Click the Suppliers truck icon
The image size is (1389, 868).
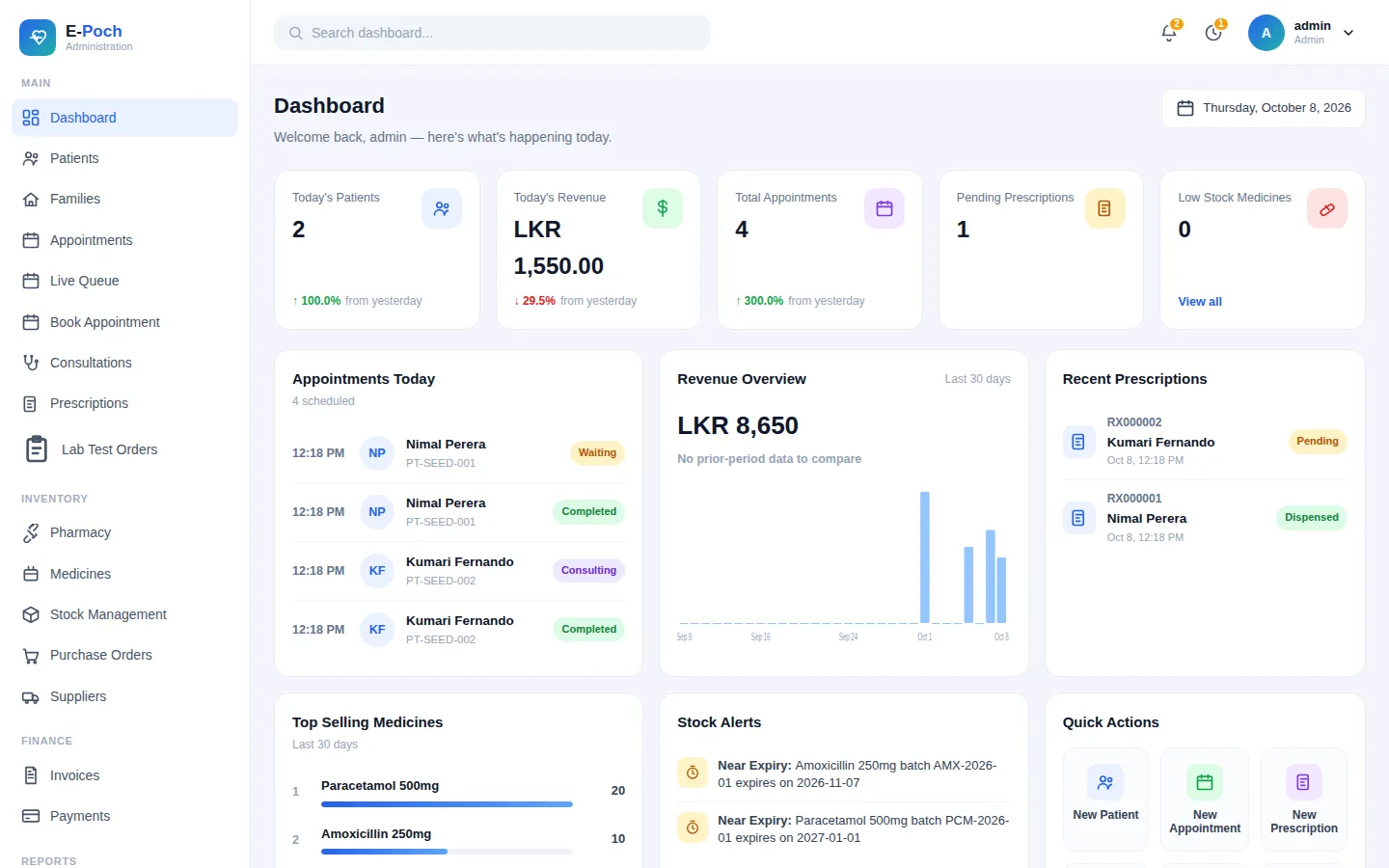tap(31, 696)
